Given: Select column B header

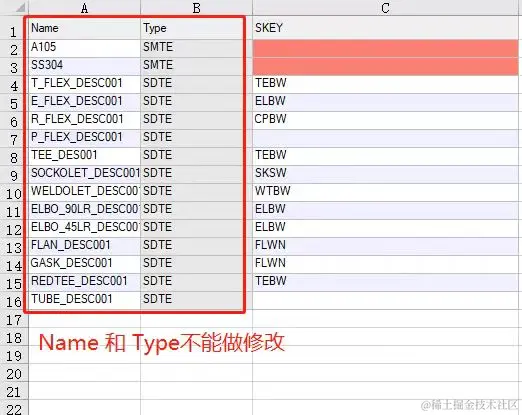Looking at the screenshot, I should click(196, 8).
